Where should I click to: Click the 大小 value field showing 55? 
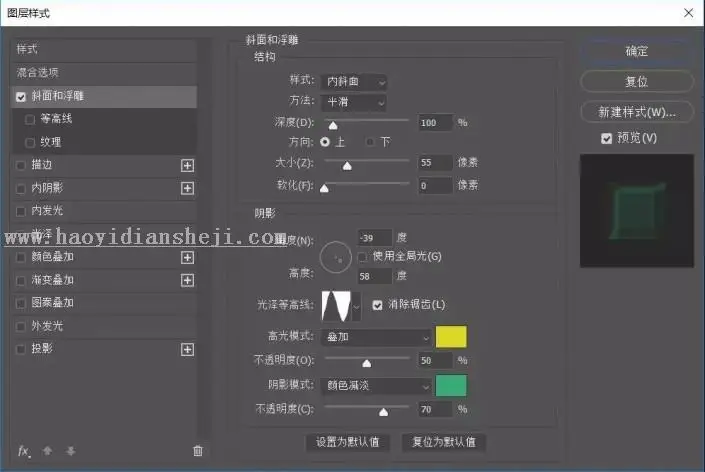[435, 163]
